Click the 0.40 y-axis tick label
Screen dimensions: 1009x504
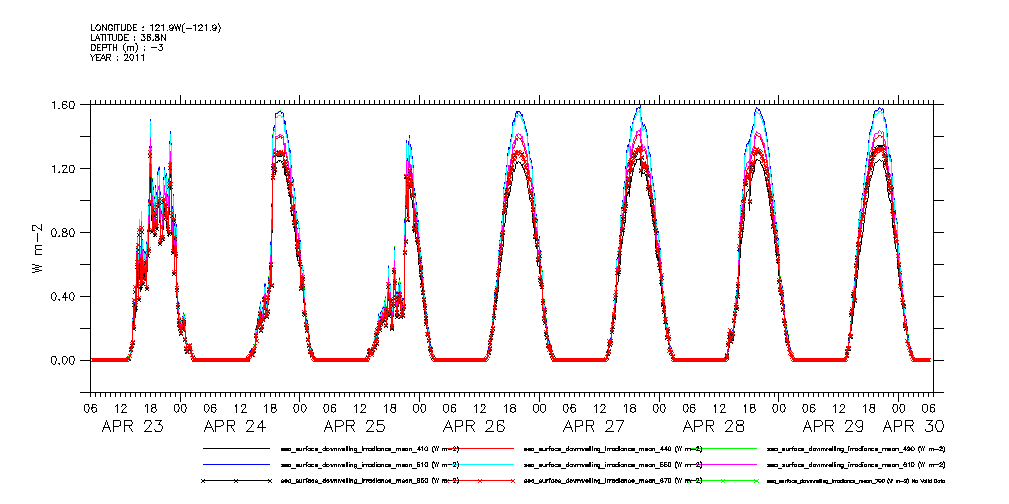[64, 297]
